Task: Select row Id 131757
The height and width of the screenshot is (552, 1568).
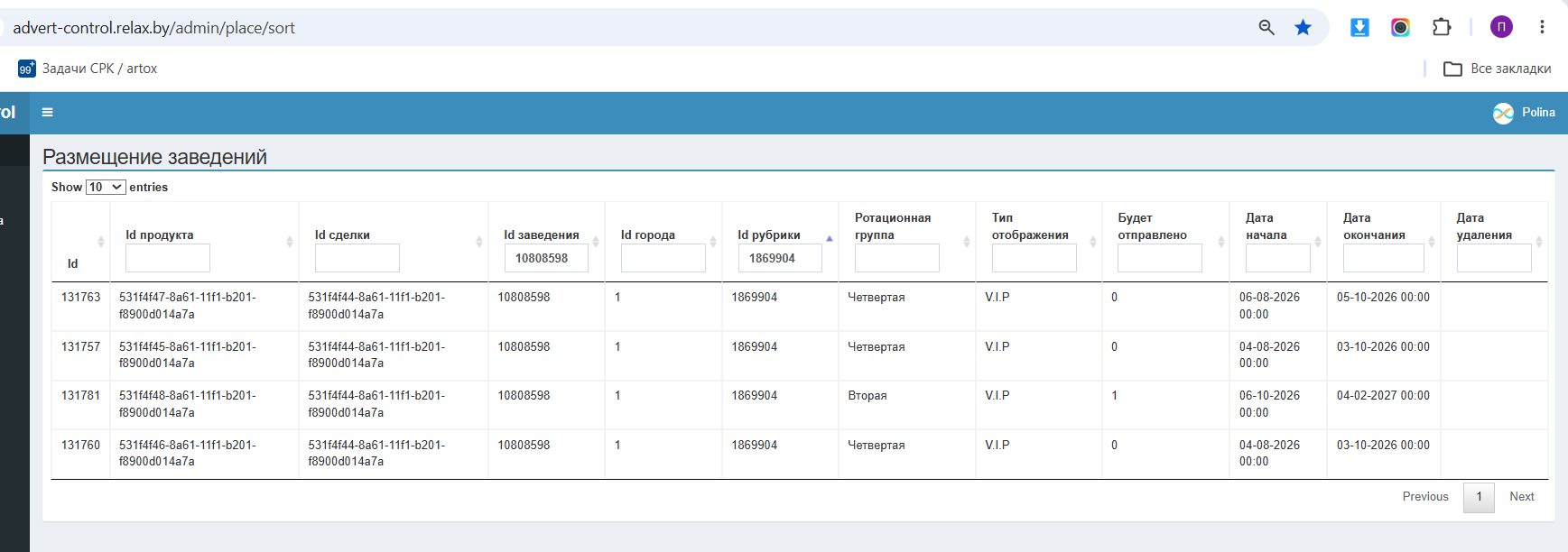Action: (81, 346)
